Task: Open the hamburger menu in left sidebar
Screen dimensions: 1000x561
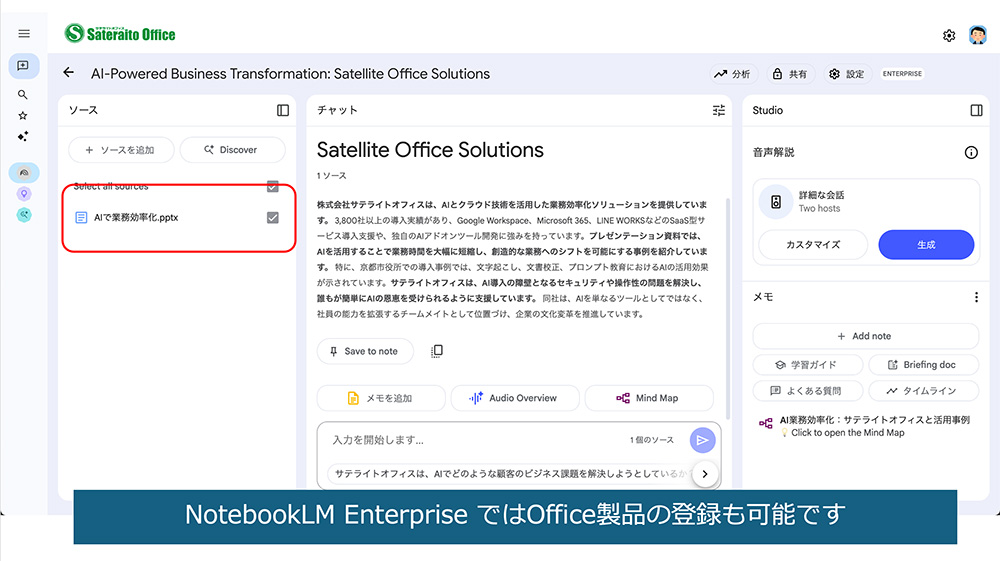Action: click(x=24, y=34)
